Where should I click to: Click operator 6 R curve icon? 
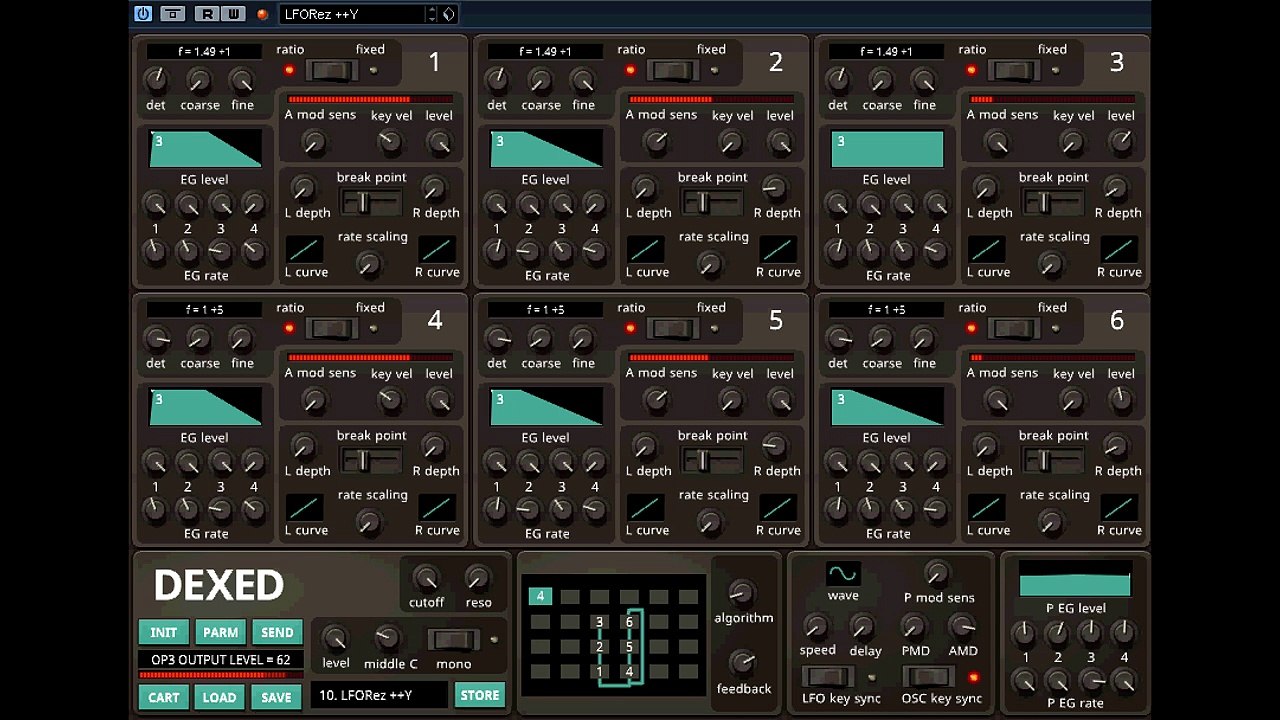1119,507
